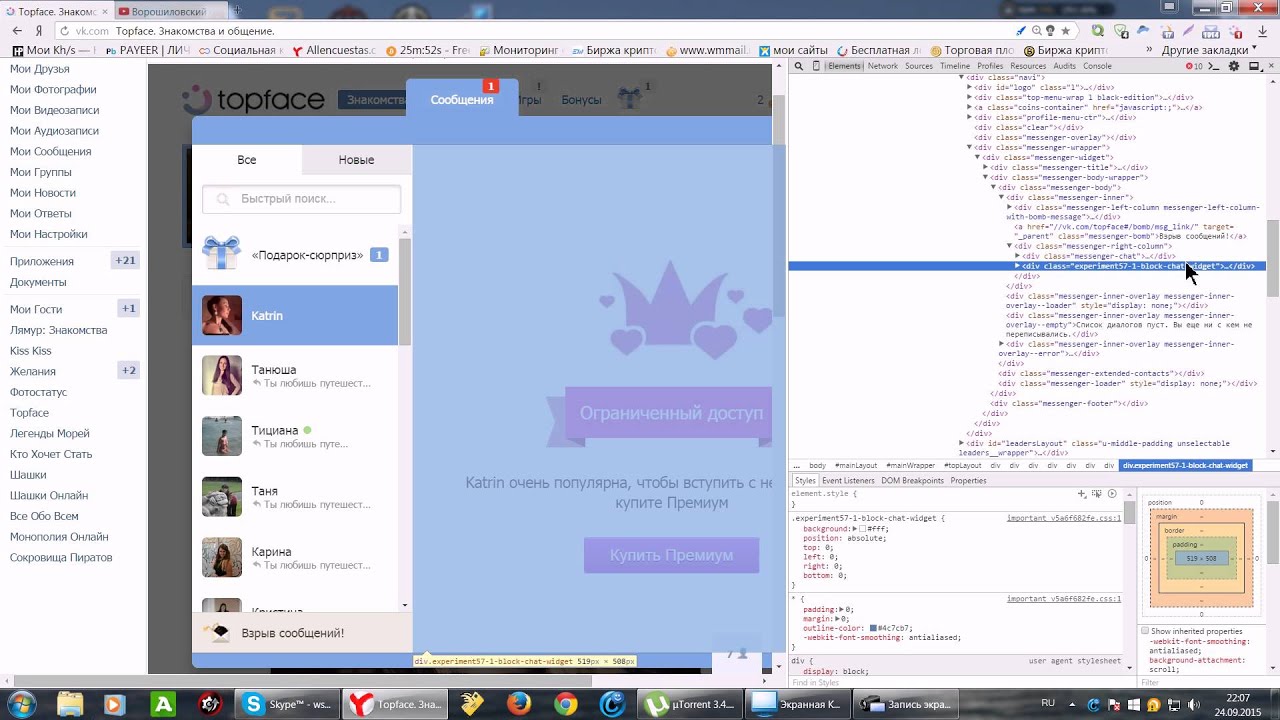Bookmark the page with the star icon
The image size is (1280, 720).
[x=1066, y=31]
